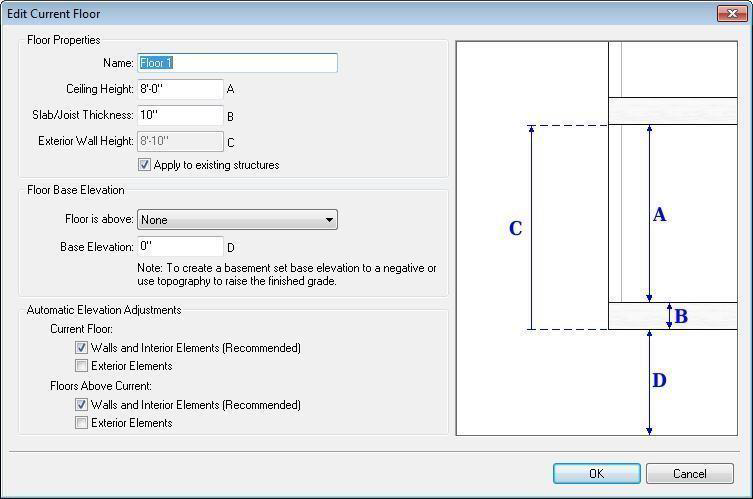This screenshot has width=753, height=499.
Task: Click the C wall height label in diagram
Action: [516, 229]
